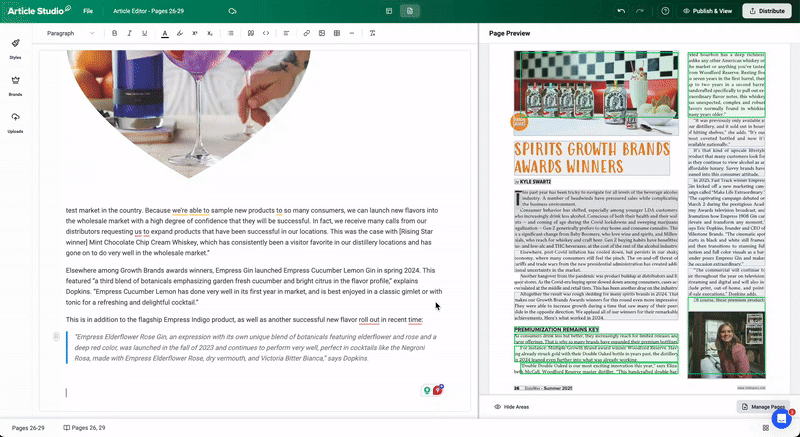Click the blockquote icon
800x437 pixels.
click(x=250, y=33)
